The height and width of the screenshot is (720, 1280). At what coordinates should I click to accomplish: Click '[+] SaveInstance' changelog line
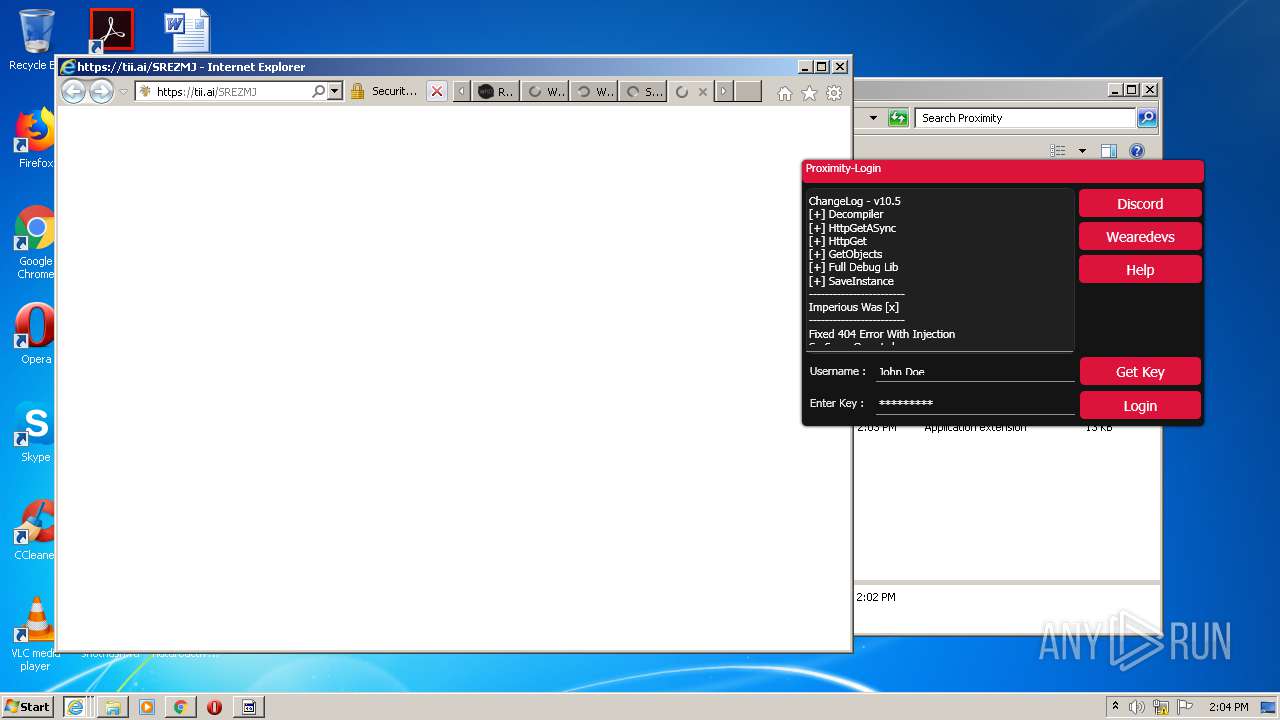pos(851,281)
